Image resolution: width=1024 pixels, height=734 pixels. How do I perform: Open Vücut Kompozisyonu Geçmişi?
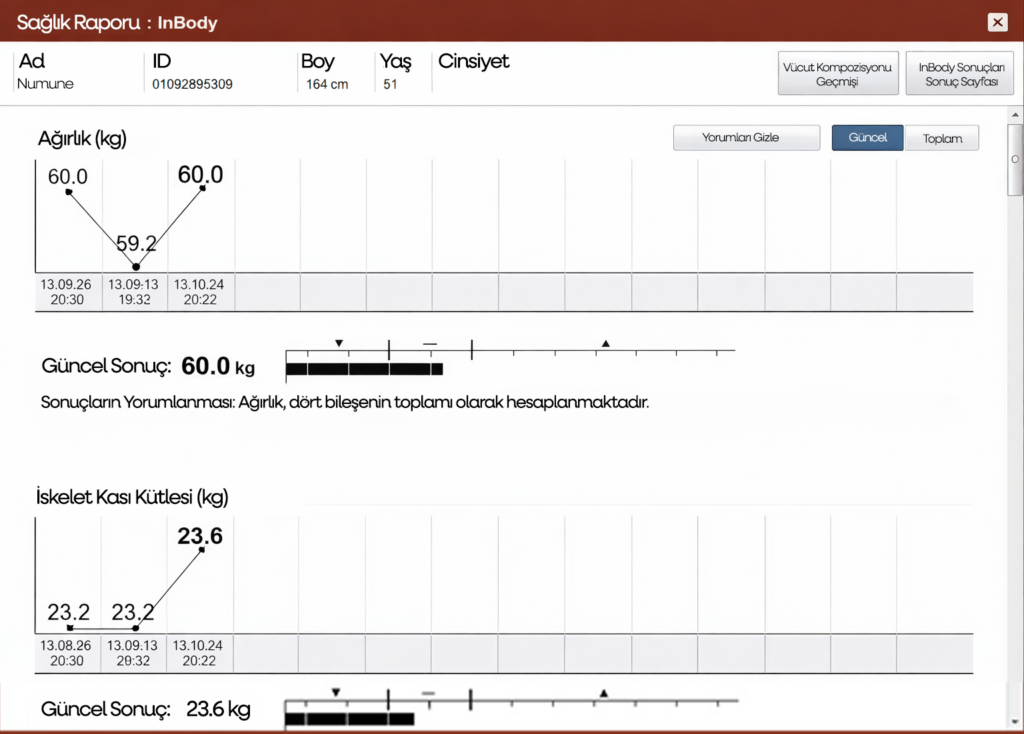[838, 74]
